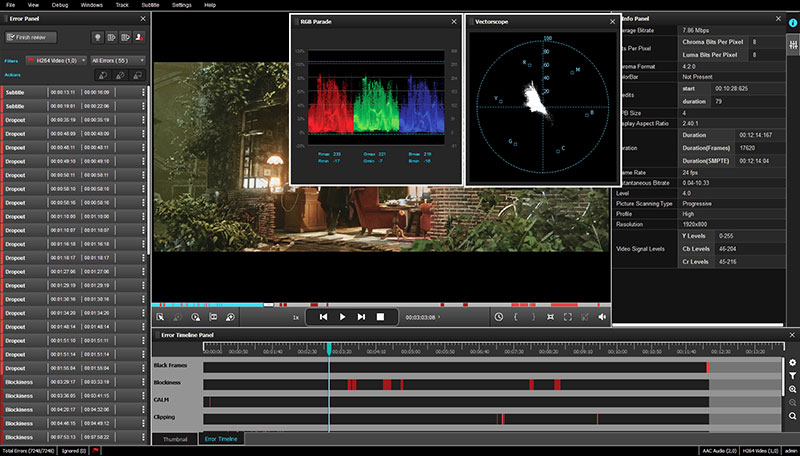The width and height of the screenshot is (800, 456).
Task: Open timeline settings gear icon
Action: (792, 363)
